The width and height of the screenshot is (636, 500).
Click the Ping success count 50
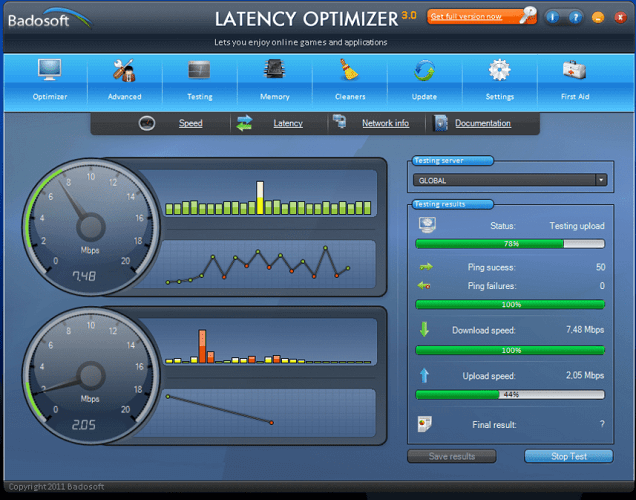(x=600, y=267)
